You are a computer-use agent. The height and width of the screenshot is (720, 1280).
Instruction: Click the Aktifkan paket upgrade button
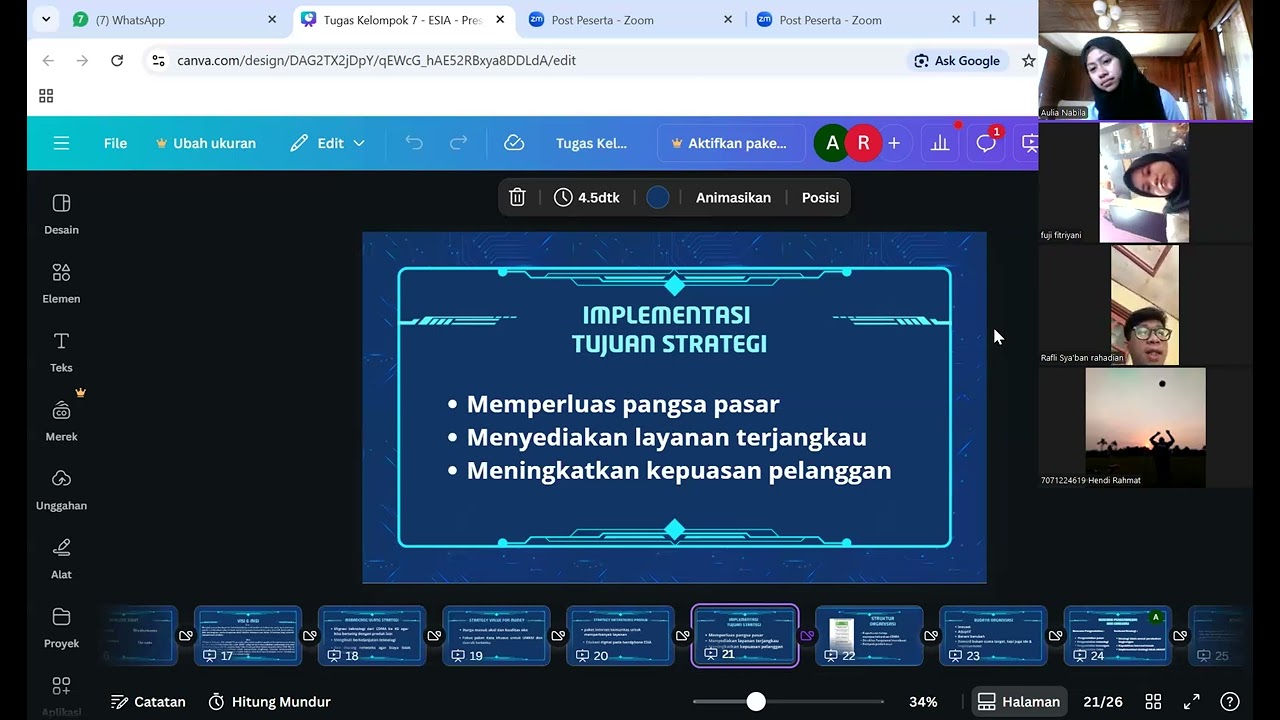731,143
